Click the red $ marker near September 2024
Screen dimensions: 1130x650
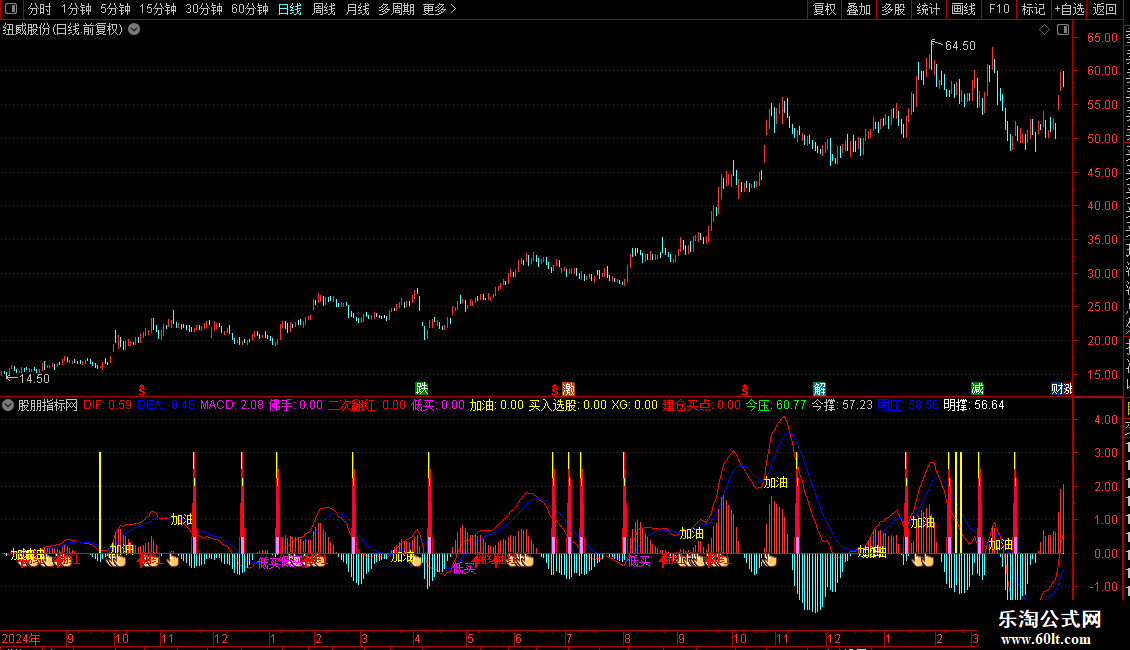coord(142,390)
